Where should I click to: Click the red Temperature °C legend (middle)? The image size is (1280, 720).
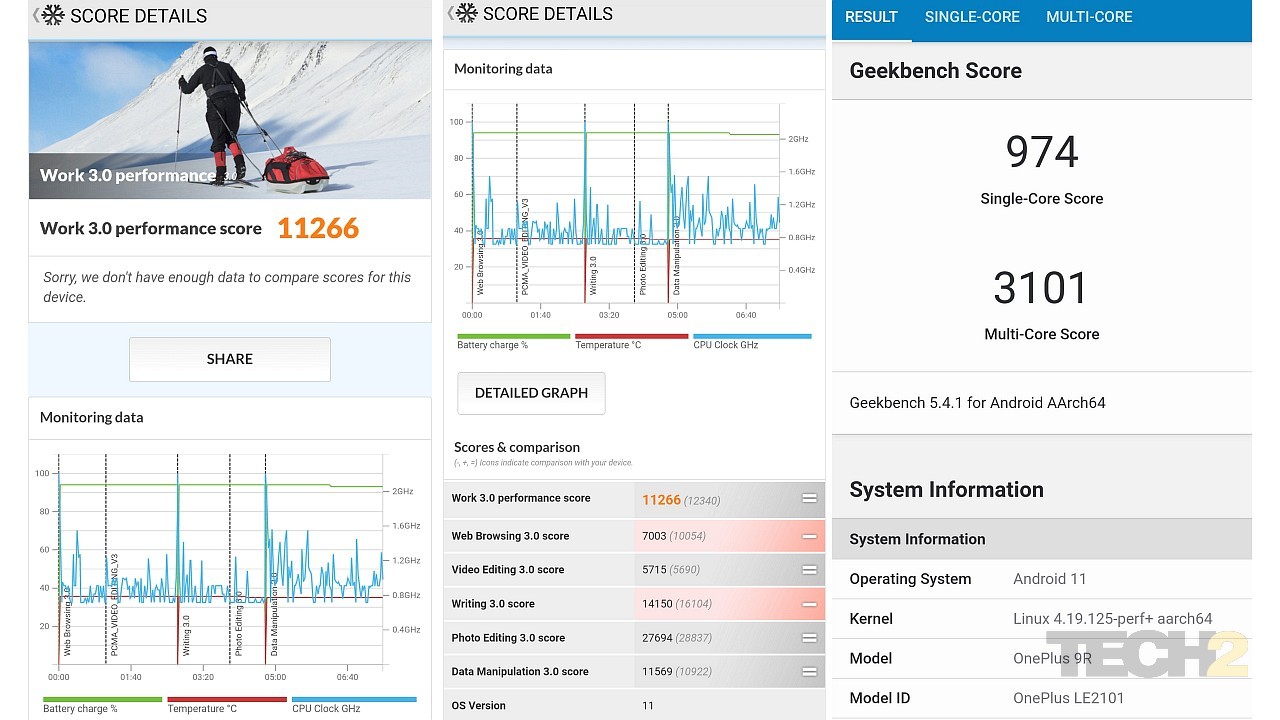coord(631,341)
